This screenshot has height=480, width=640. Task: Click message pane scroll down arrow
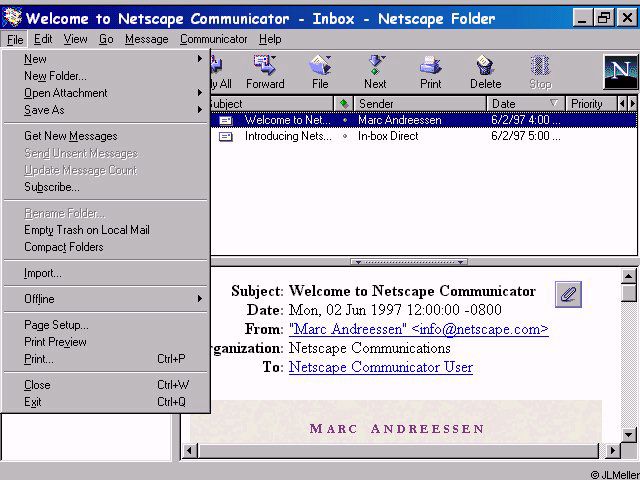tap(629, 434)
